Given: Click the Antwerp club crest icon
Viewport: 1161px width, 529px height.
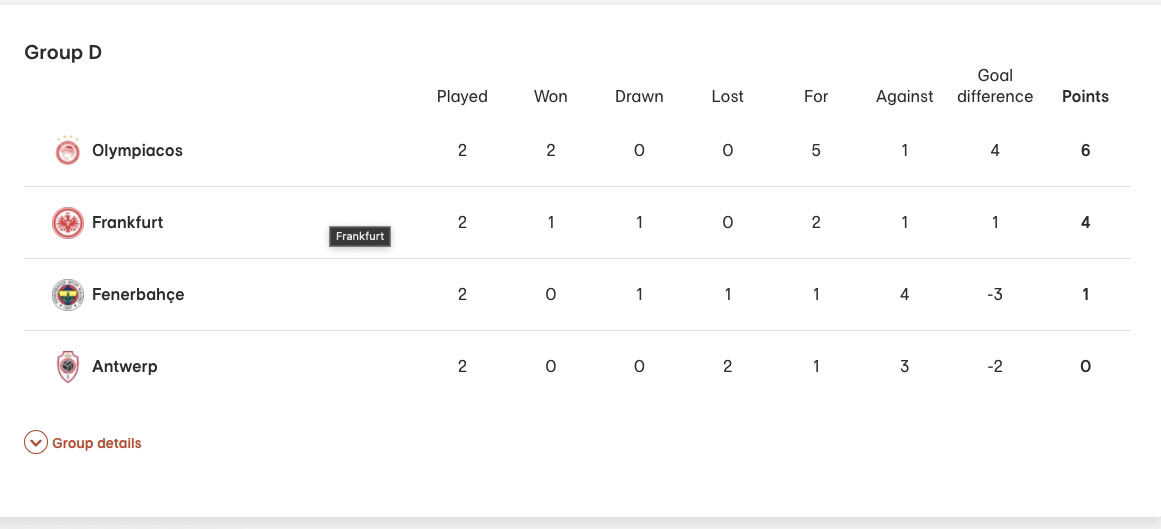Looking at the screenshot, I should pos(67,366).
